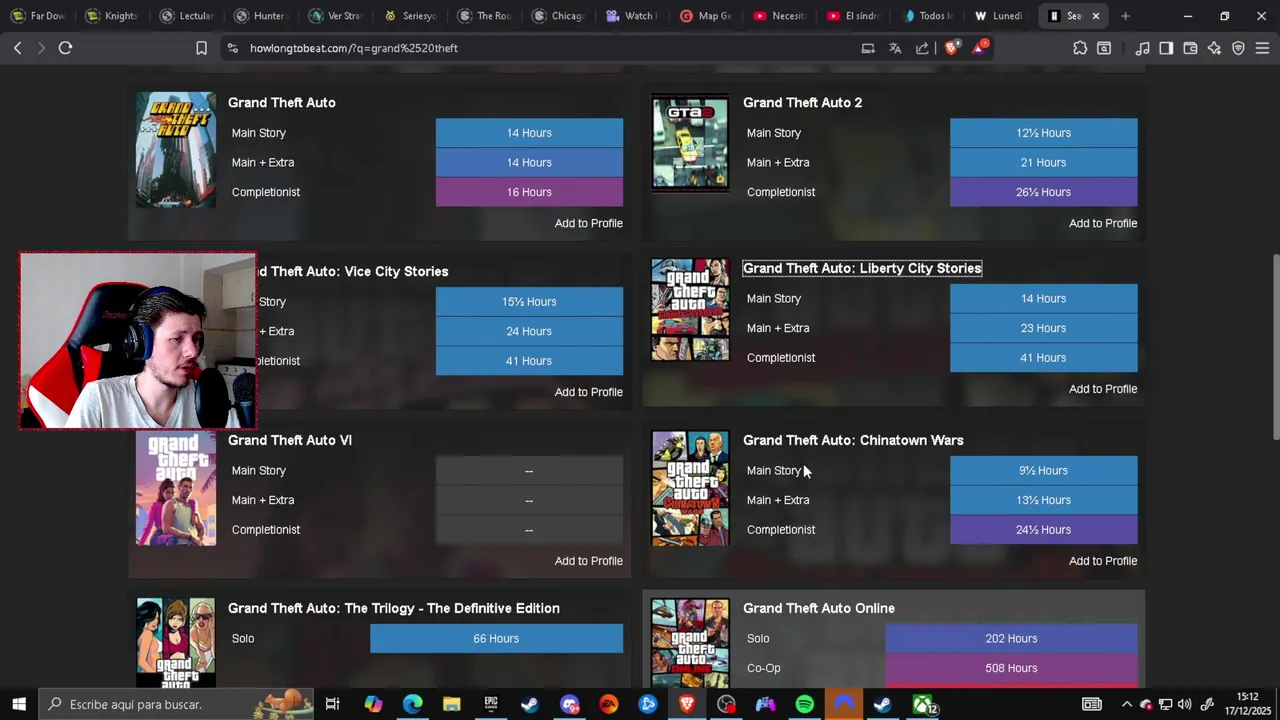Click the page vertical scrollbar thumb
Image resolution: width=1280 pixels, height=720 pixels.
coord(1275,347)
